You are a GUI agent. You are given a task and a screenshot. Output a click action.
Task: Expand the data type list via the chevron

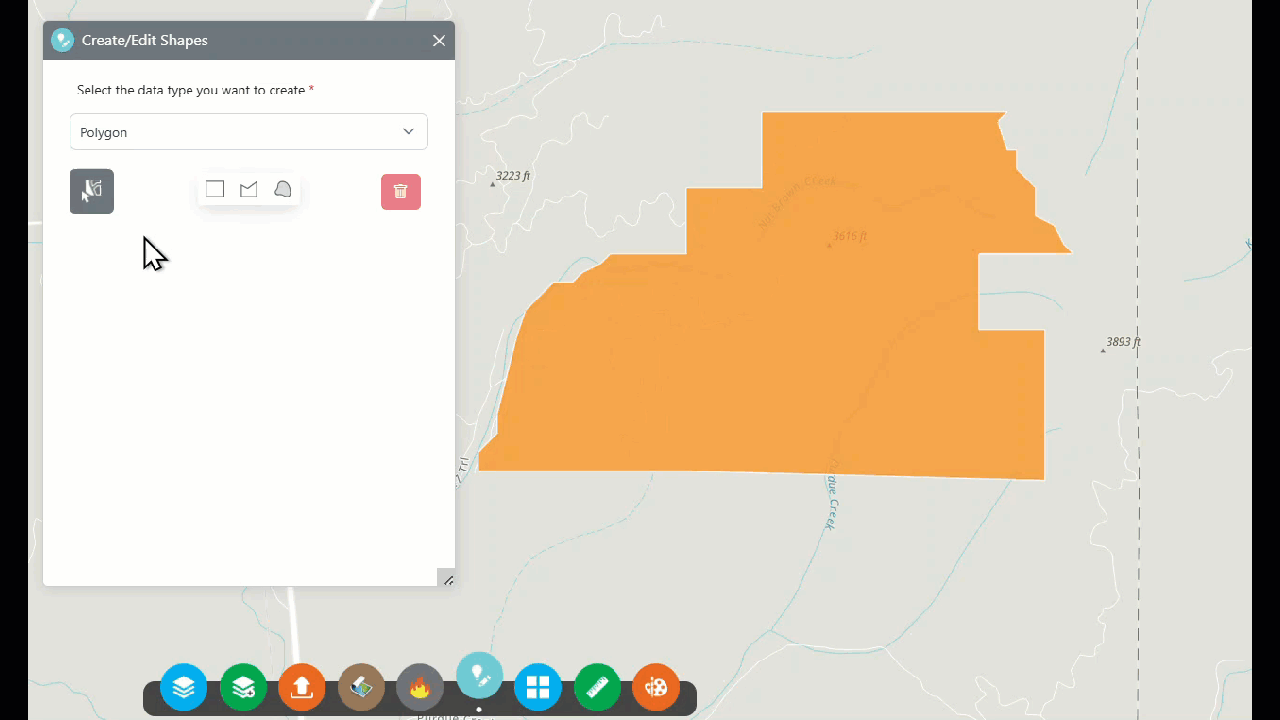pos(408,132)
